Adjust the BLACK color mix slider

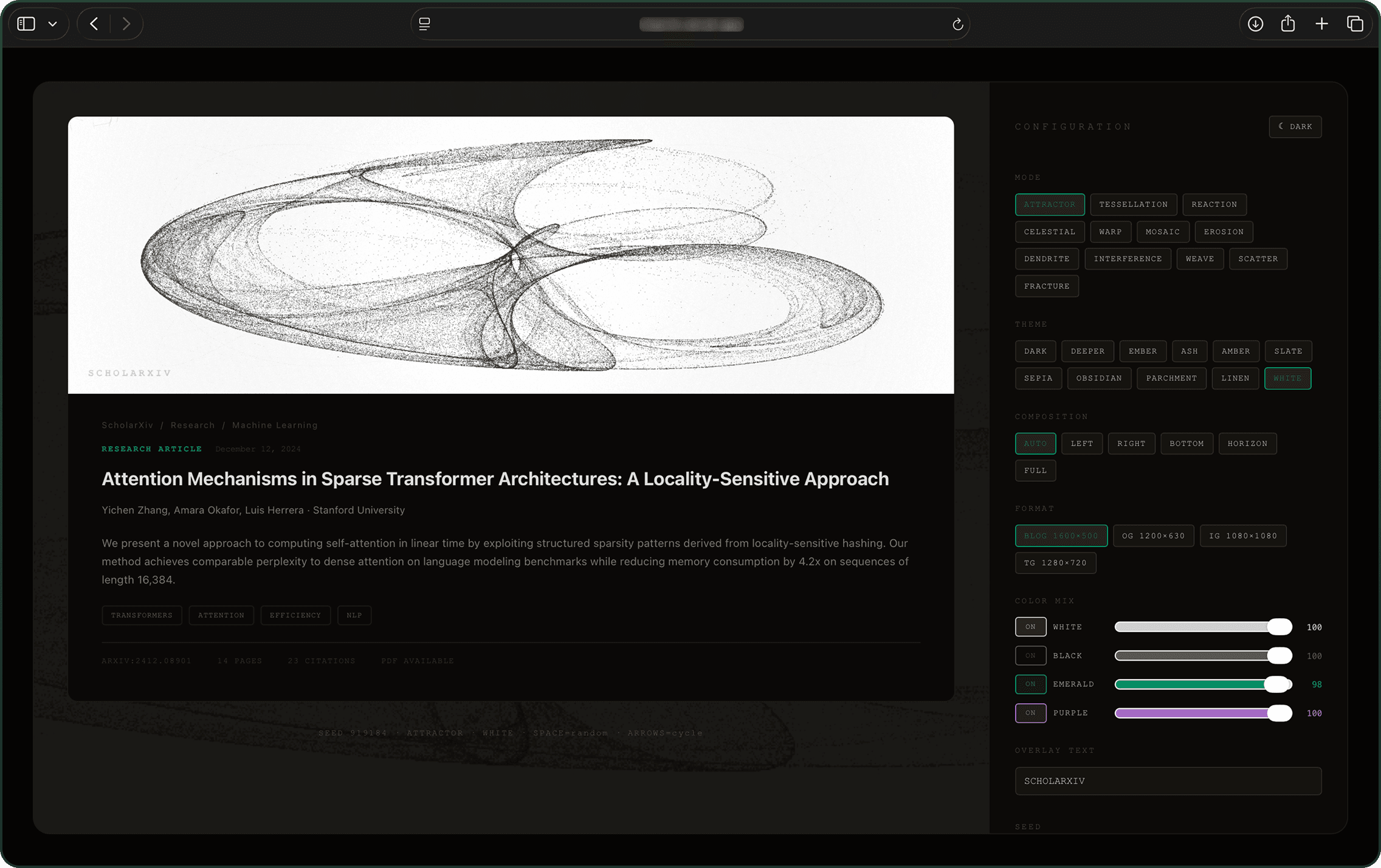[x=1203, y=656]
